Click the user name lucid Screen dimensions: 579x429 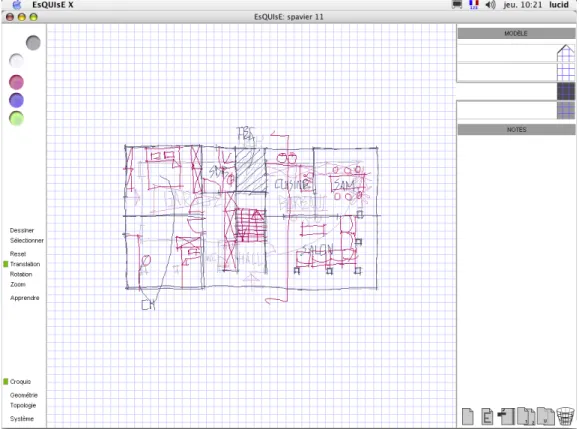coord(559,5)
